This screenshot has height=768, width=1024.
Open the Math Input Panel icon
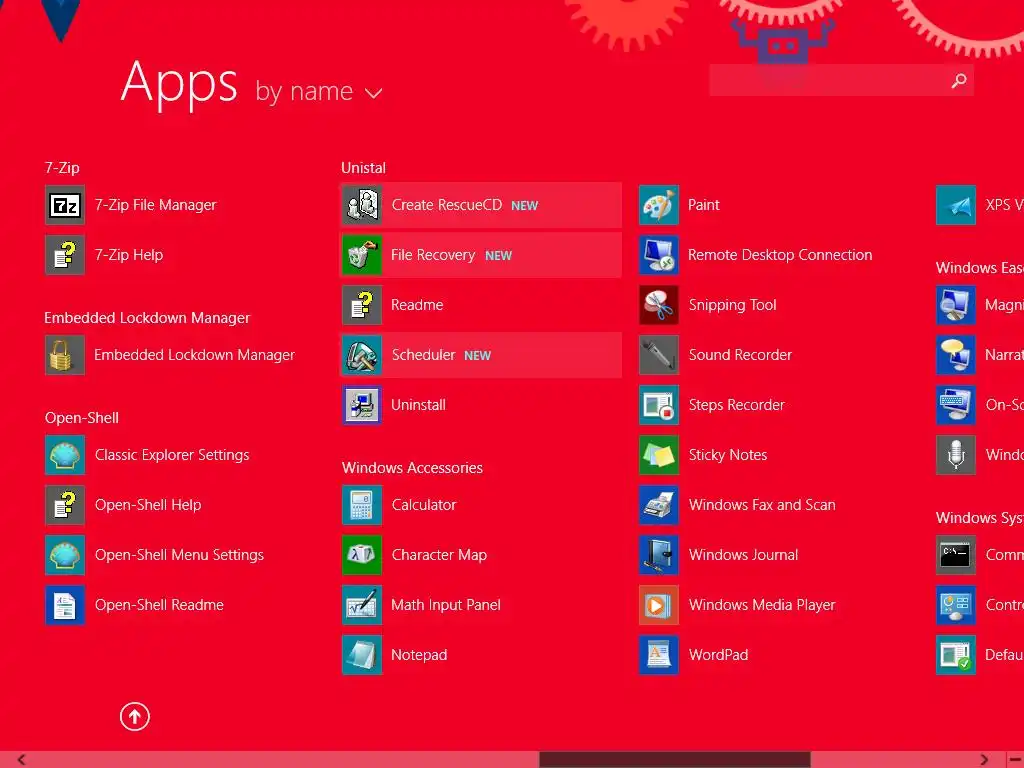coord(362,605)
